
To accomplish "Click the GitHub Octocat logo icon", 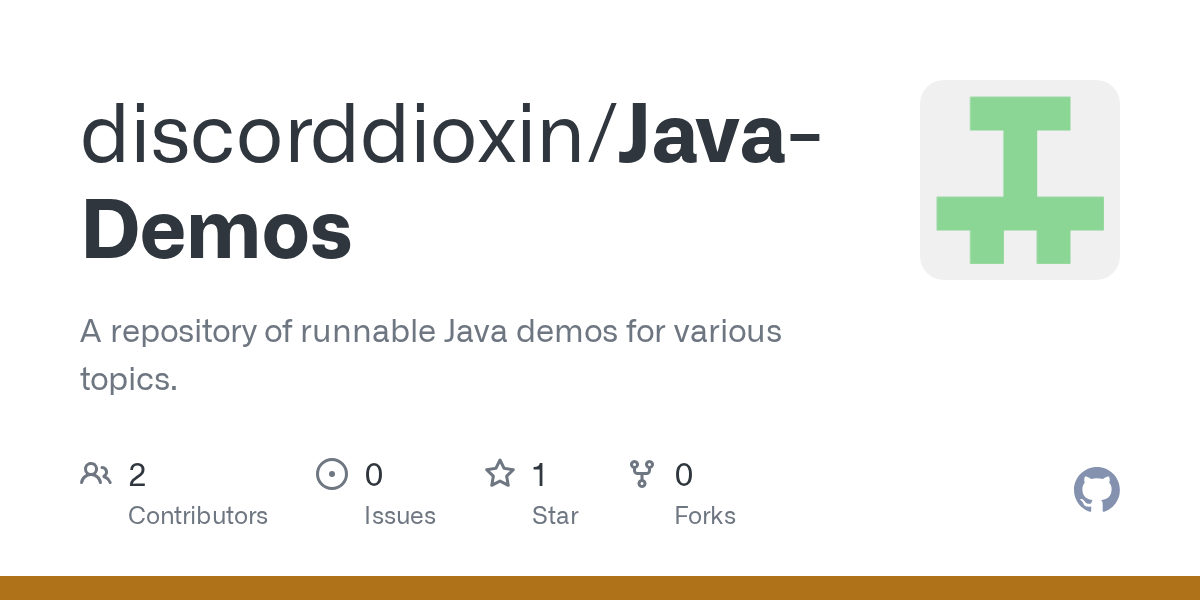I will (1097, 490).
